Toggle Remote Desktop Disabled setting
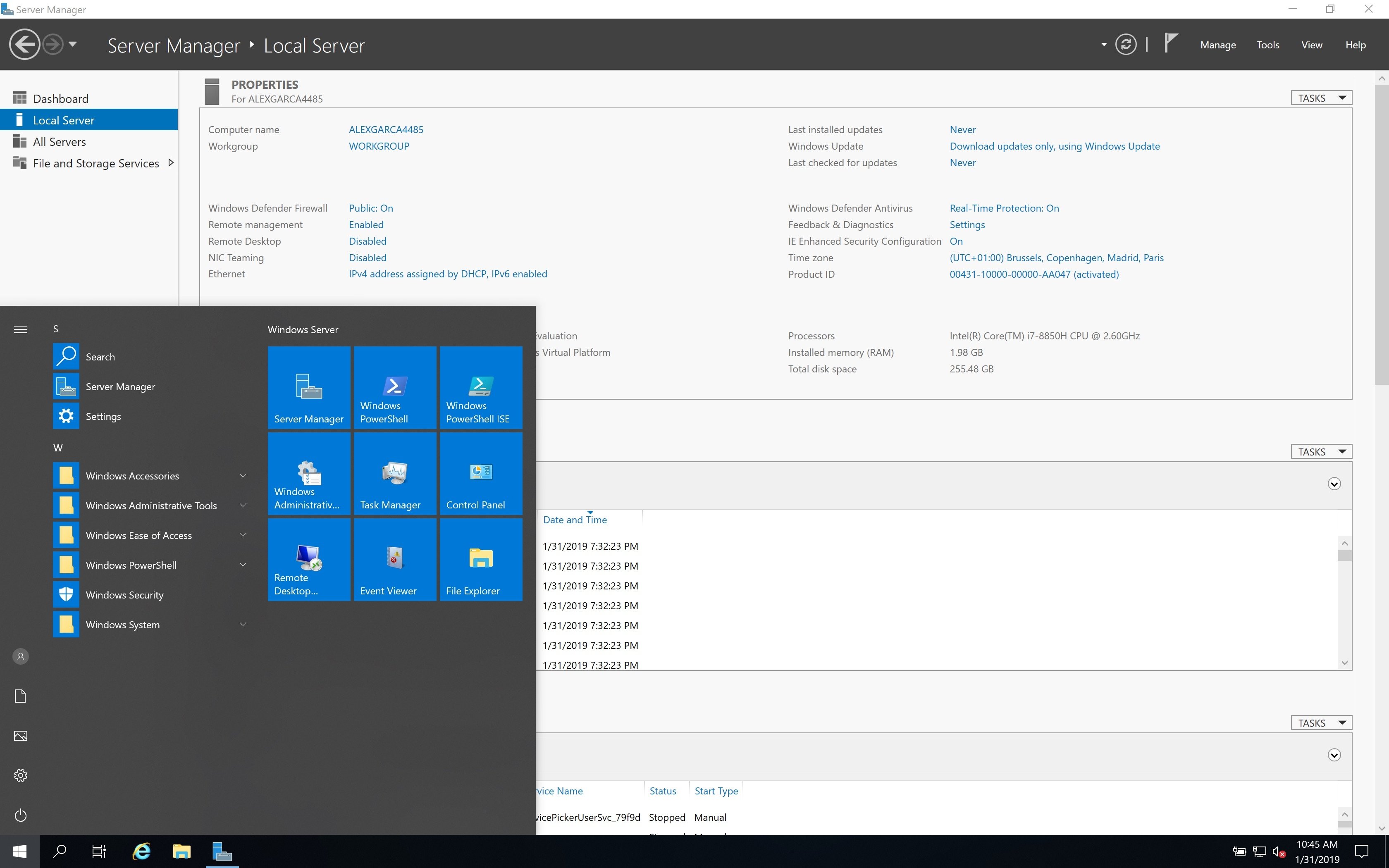 pos(366,240)
